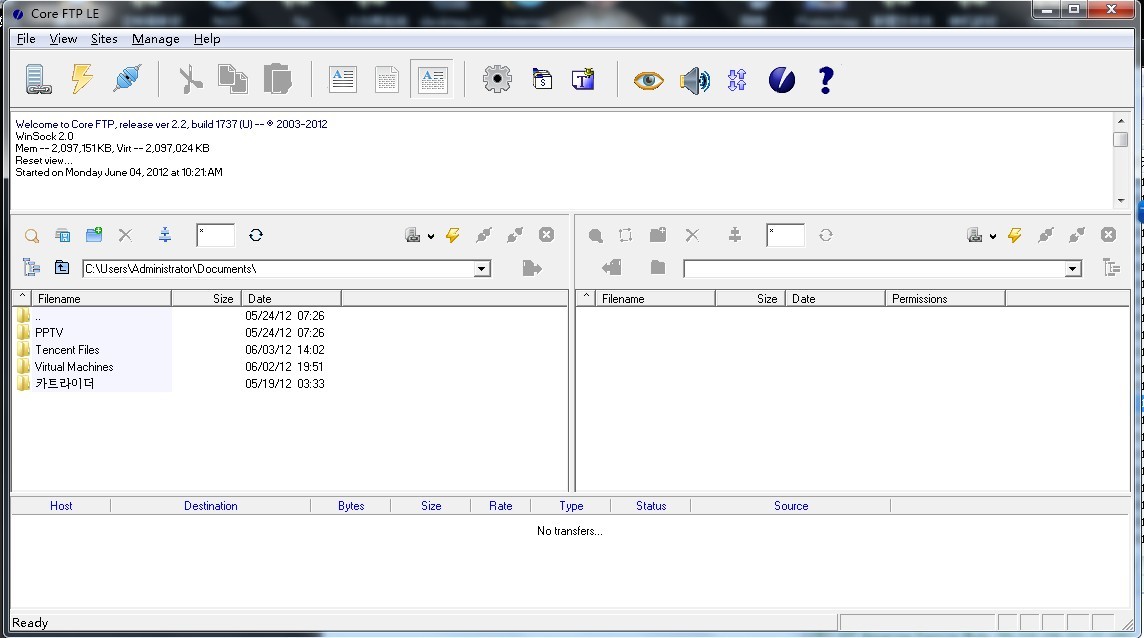Image resolution: width=1144 pixels, height=638 pixels.
Task: Open the Site Manager toolbar icon
Action: click(x=38, y=79)
